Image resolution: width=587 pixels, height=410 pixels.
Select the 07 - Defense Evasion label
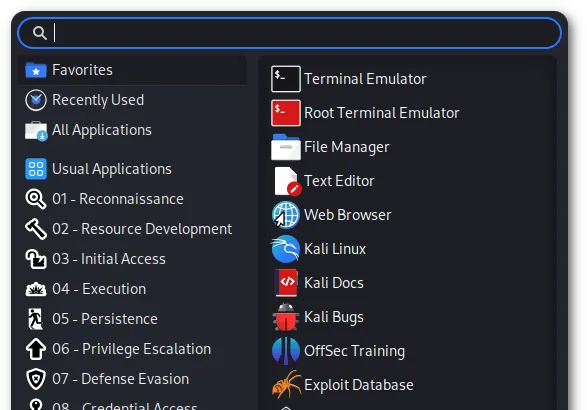point(121,379)
